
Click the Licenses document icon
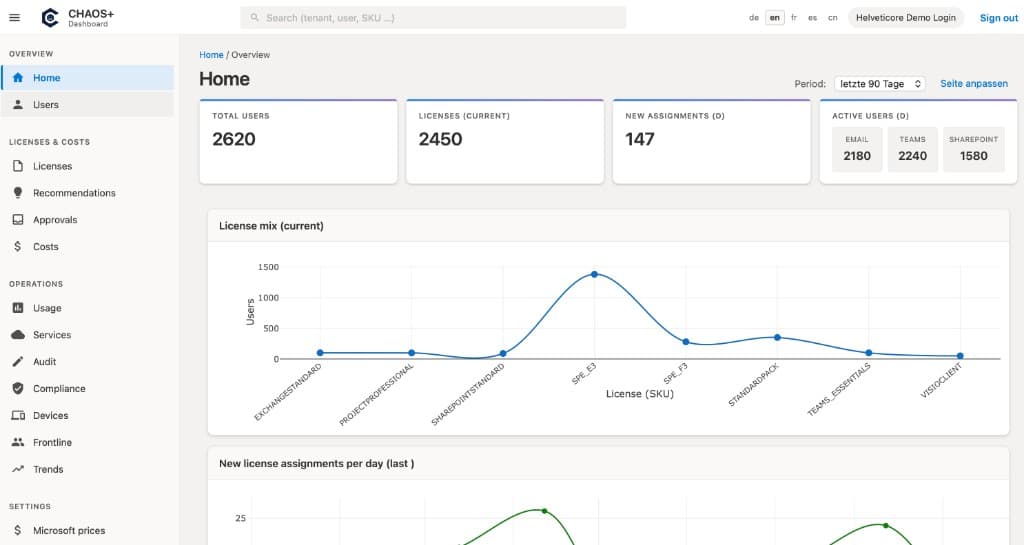[18, 166]
